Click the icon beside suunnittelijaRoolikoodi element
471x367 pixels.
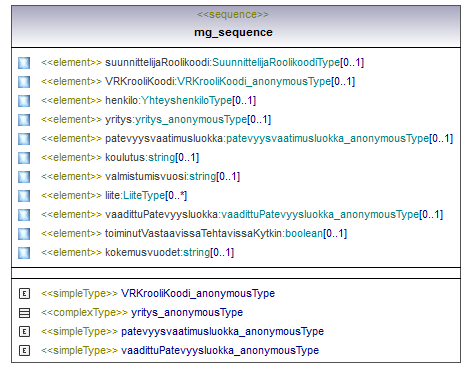pos(24,63)
